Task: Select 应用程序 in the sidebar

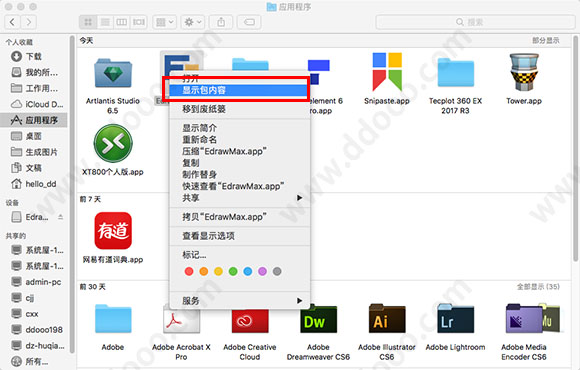Action: (33, 120)
